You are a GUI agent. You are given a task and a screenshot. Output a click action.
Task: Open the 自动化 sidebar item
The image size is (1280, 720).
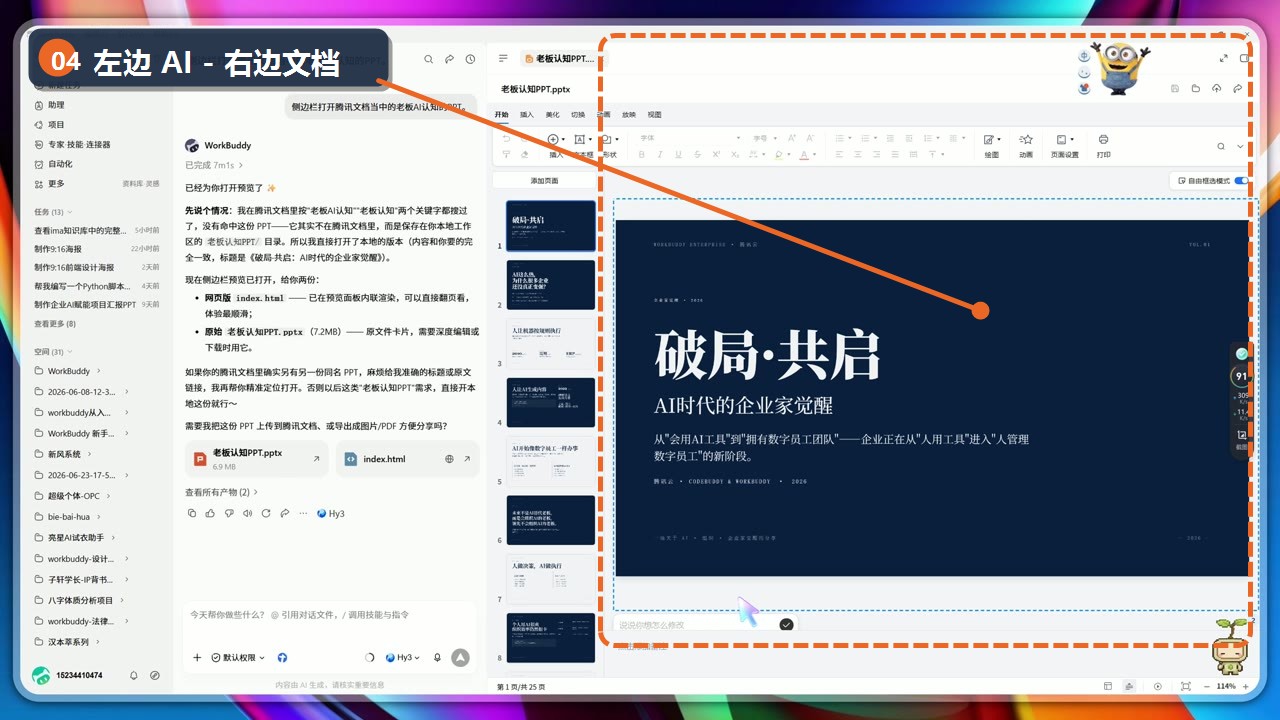[60, 164]
